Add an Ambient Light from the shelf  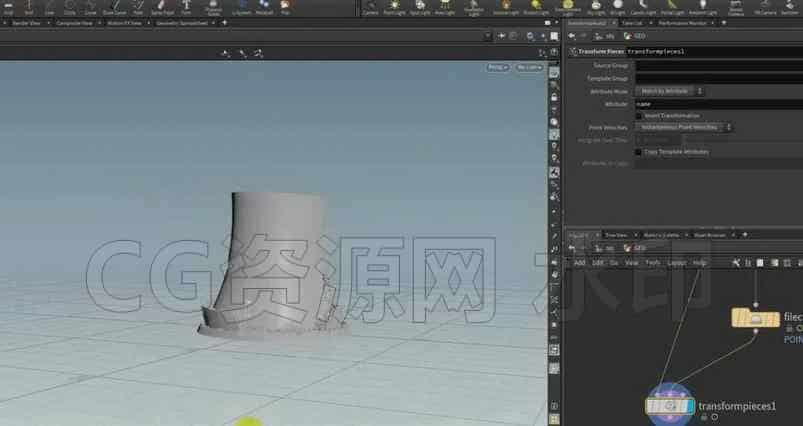703,7
